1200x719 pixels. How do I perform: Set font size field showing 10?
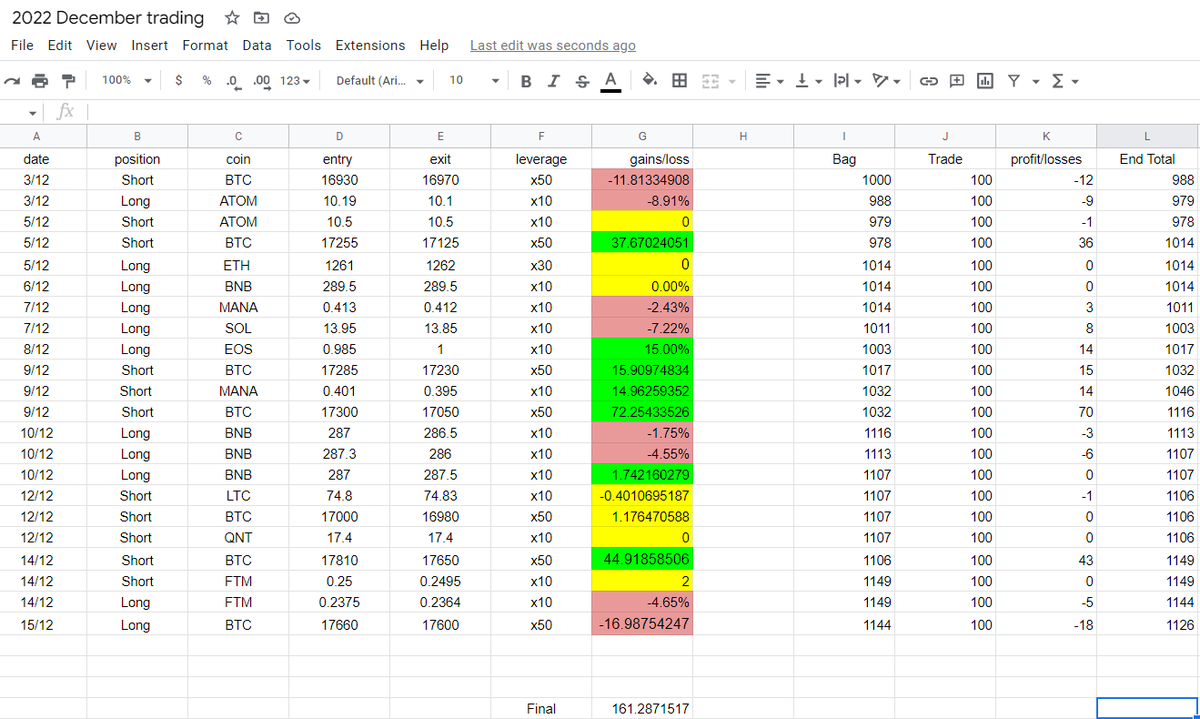pyautogui.click(x=456, y=80)
